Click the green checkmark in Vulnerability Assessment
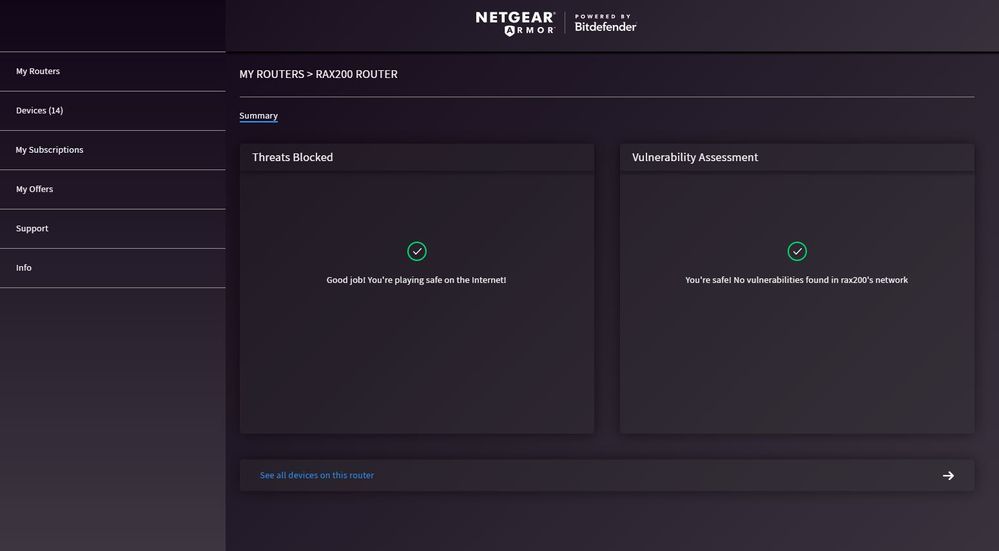 (797, 251)
